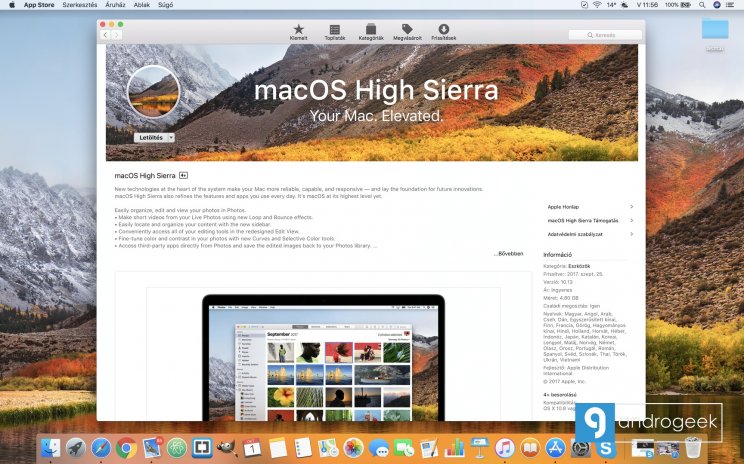Open Numbers chart icon in Dock
This screenshot has height=464, width=744.
(x=455, y=447)
